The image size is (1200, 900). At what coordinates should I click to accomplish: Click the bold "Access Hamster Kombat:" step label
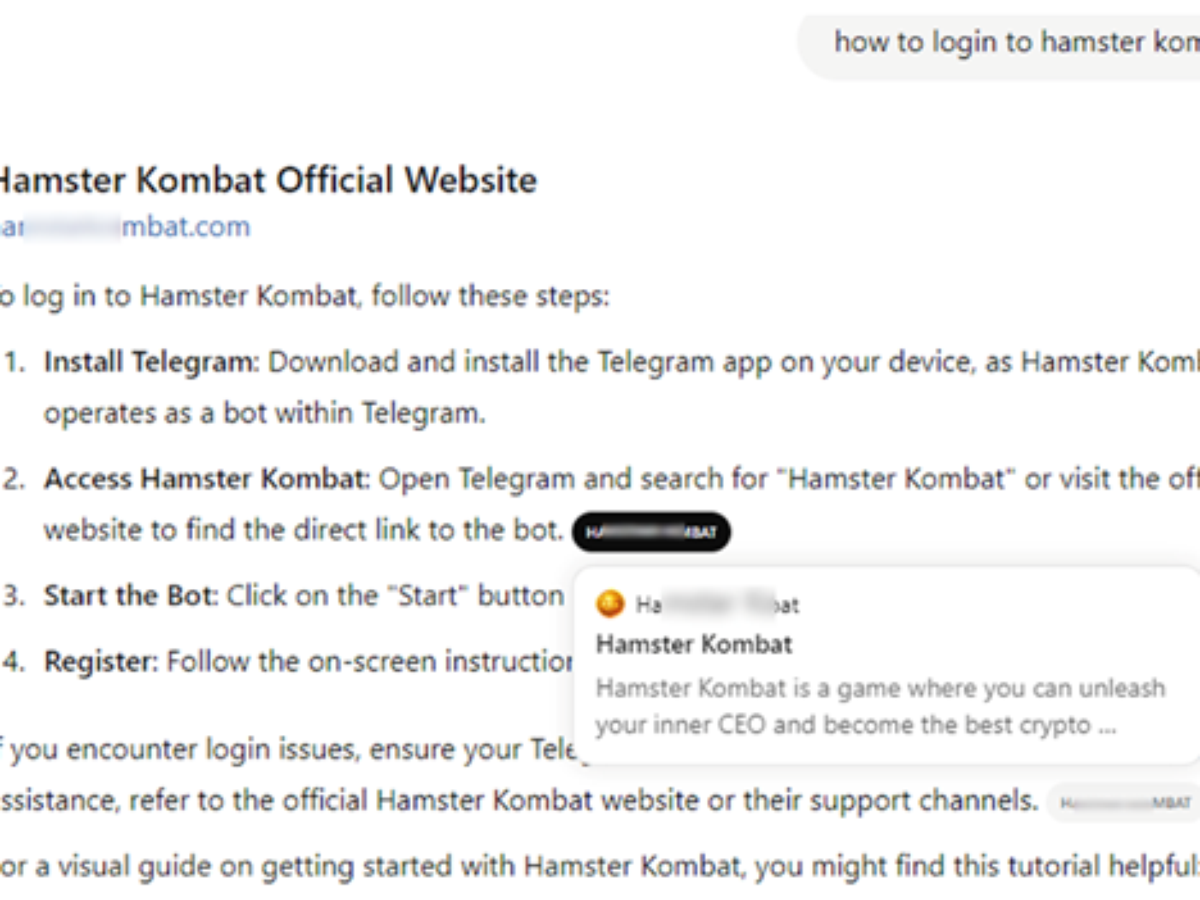point(207,479)
